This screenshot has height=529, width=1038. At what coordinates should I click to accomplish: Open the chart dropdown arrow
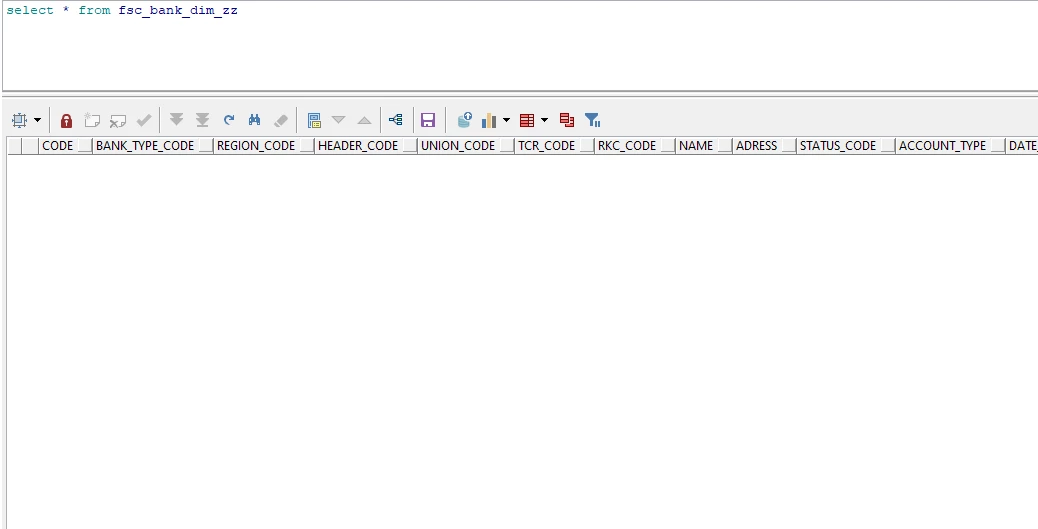[x=506, y=120]
